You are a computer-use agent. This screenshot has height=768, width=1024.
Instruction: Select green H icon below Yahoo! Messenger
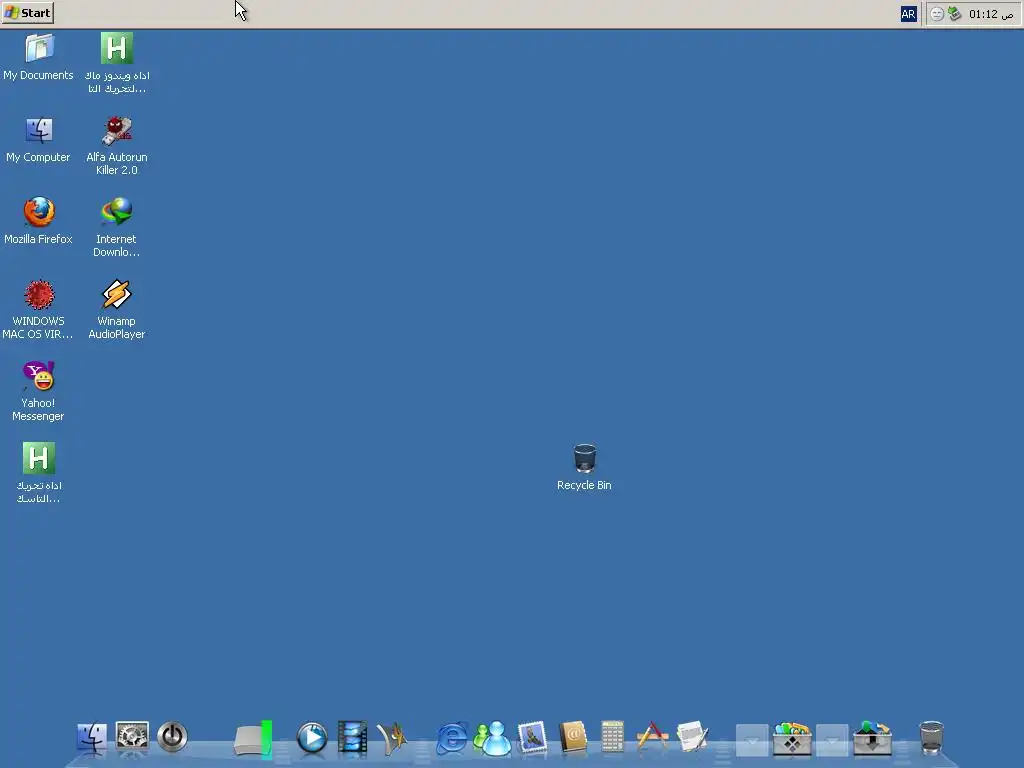(39, 458)
